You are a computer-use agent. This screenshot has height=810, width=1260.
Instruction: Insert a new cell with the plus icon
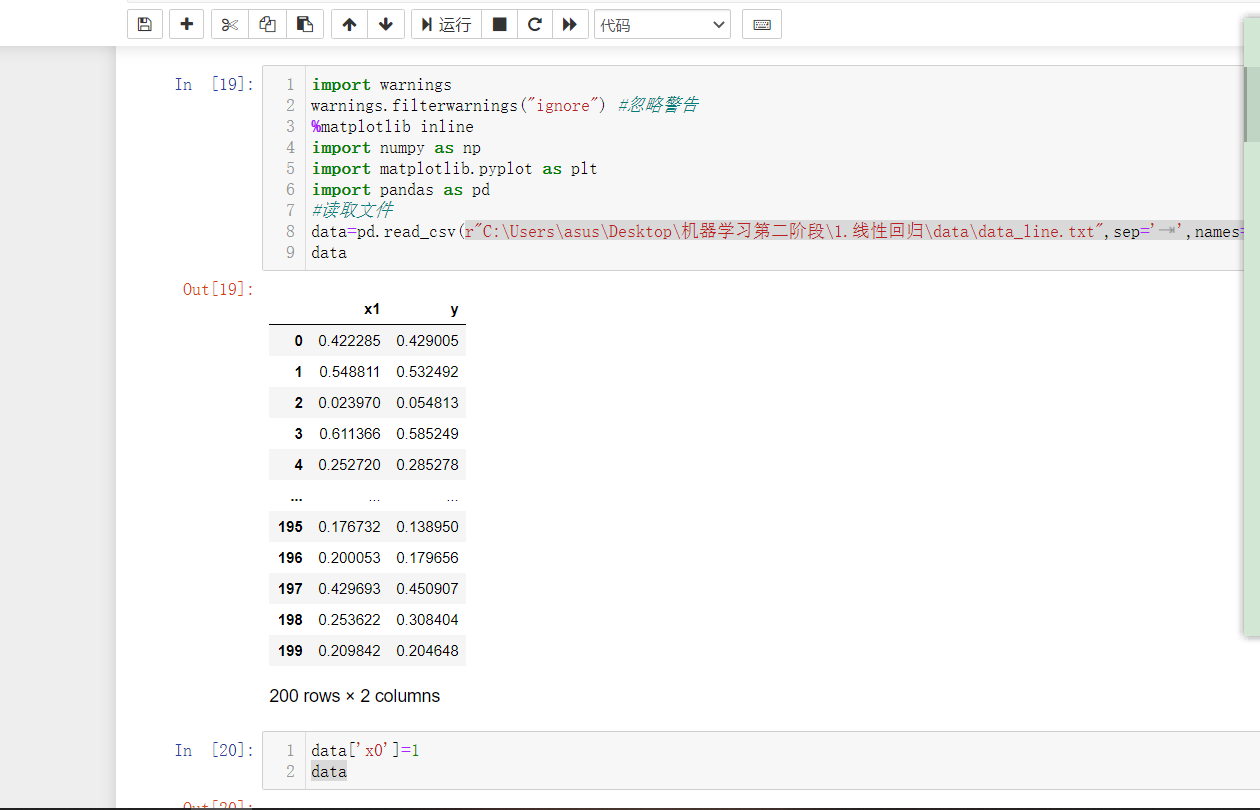click(x=186, y=24)
